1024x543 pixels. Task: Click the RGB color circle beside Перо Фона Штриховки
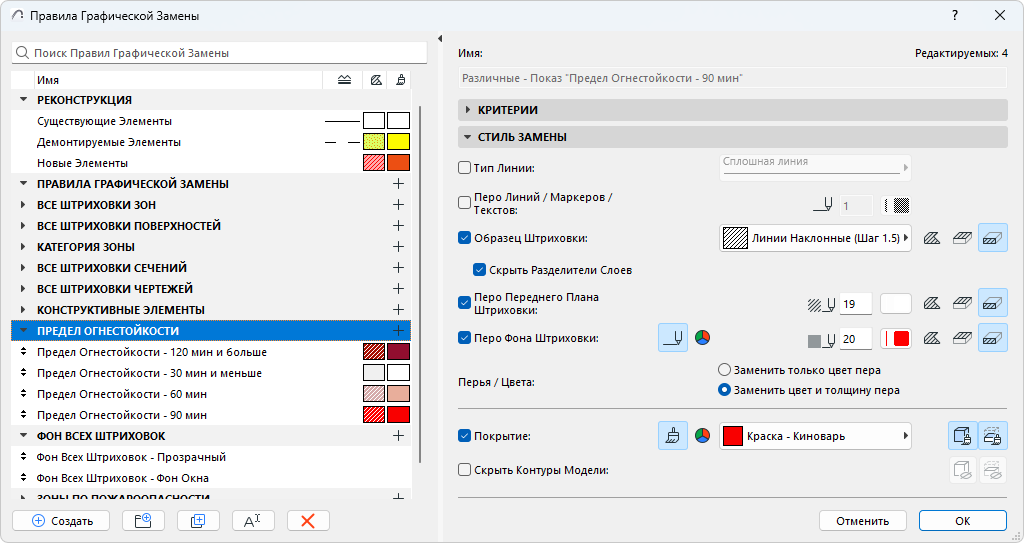pyautogui.click(x=703, y=338)
